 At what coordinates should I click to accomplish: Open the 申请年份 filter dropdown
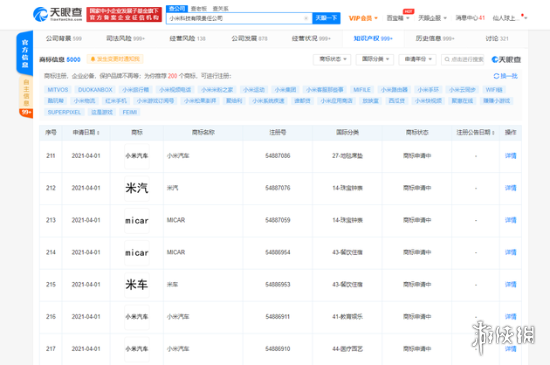coord(417,59)
